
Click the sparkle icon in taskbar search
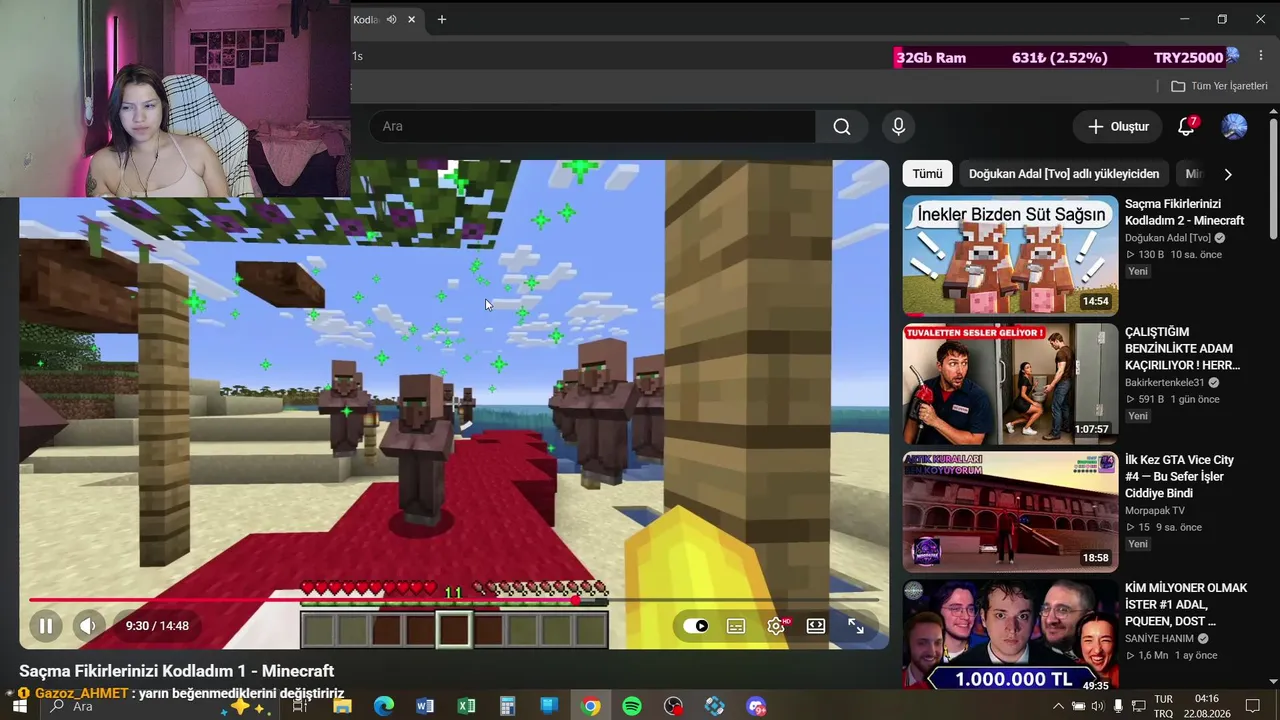(x=247, y=706)
